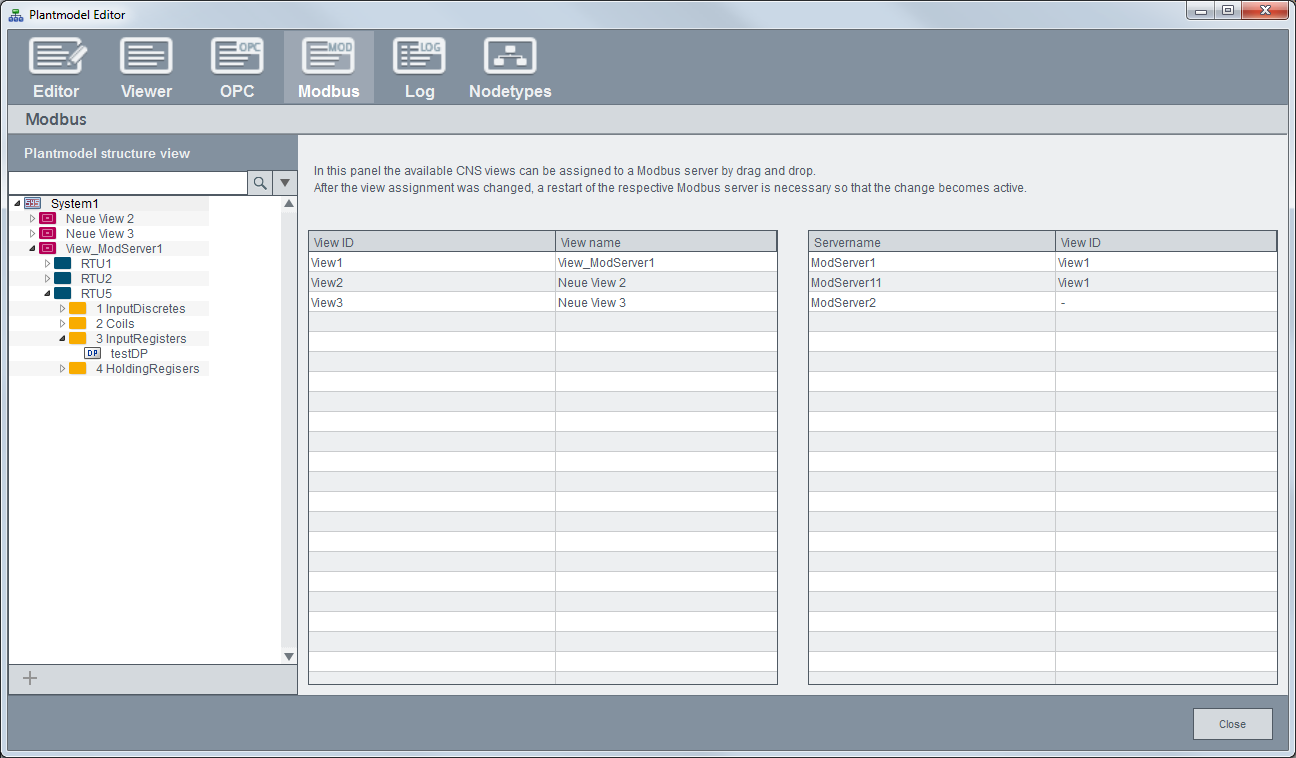Click the structure view search field
This screenshot has height=758, width=1296.
pyautogui.click(x=127, y=183)
